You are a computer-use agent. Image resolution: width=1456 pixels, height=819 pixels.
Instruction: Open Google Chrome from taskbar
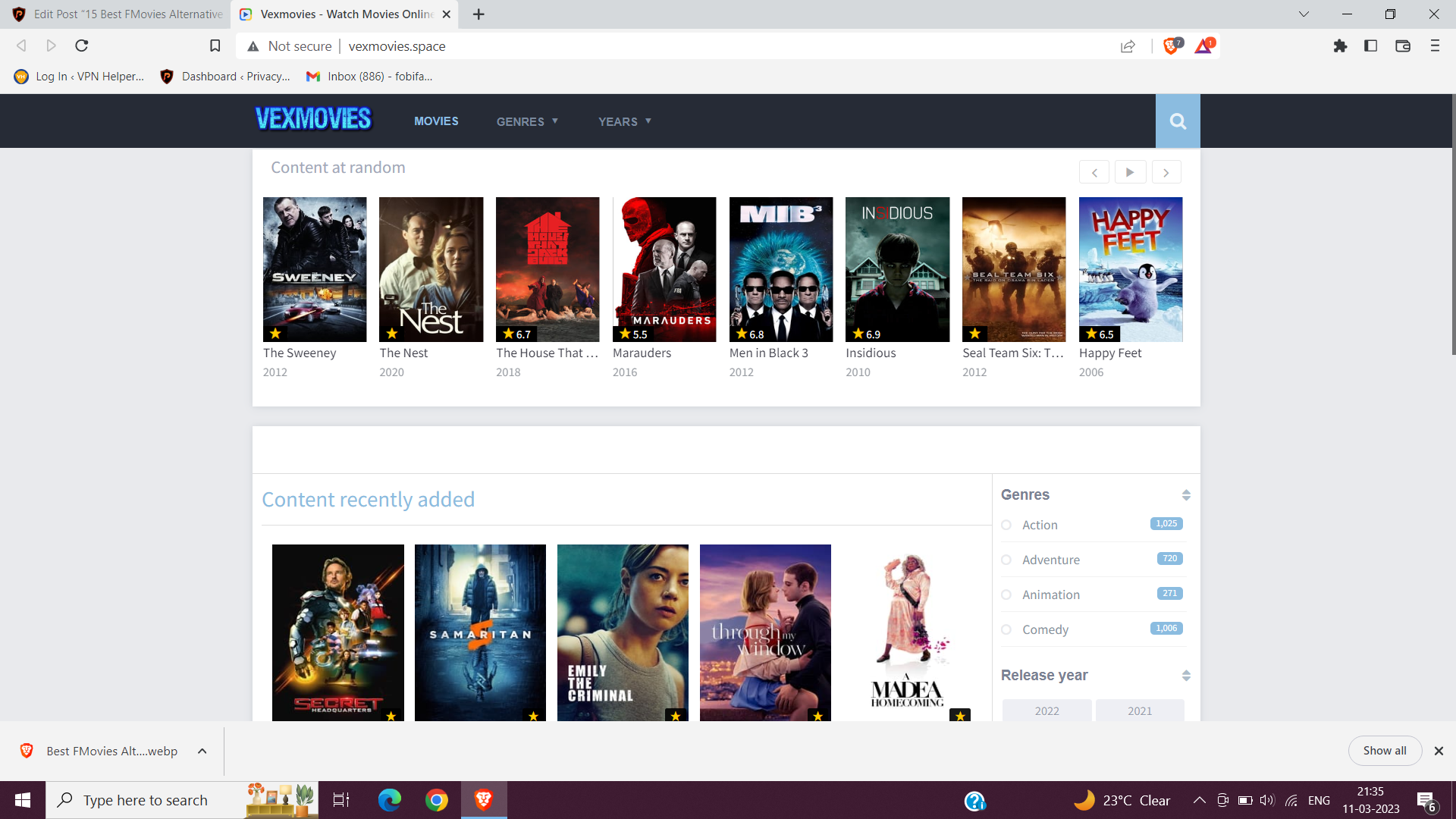point(437,800)
